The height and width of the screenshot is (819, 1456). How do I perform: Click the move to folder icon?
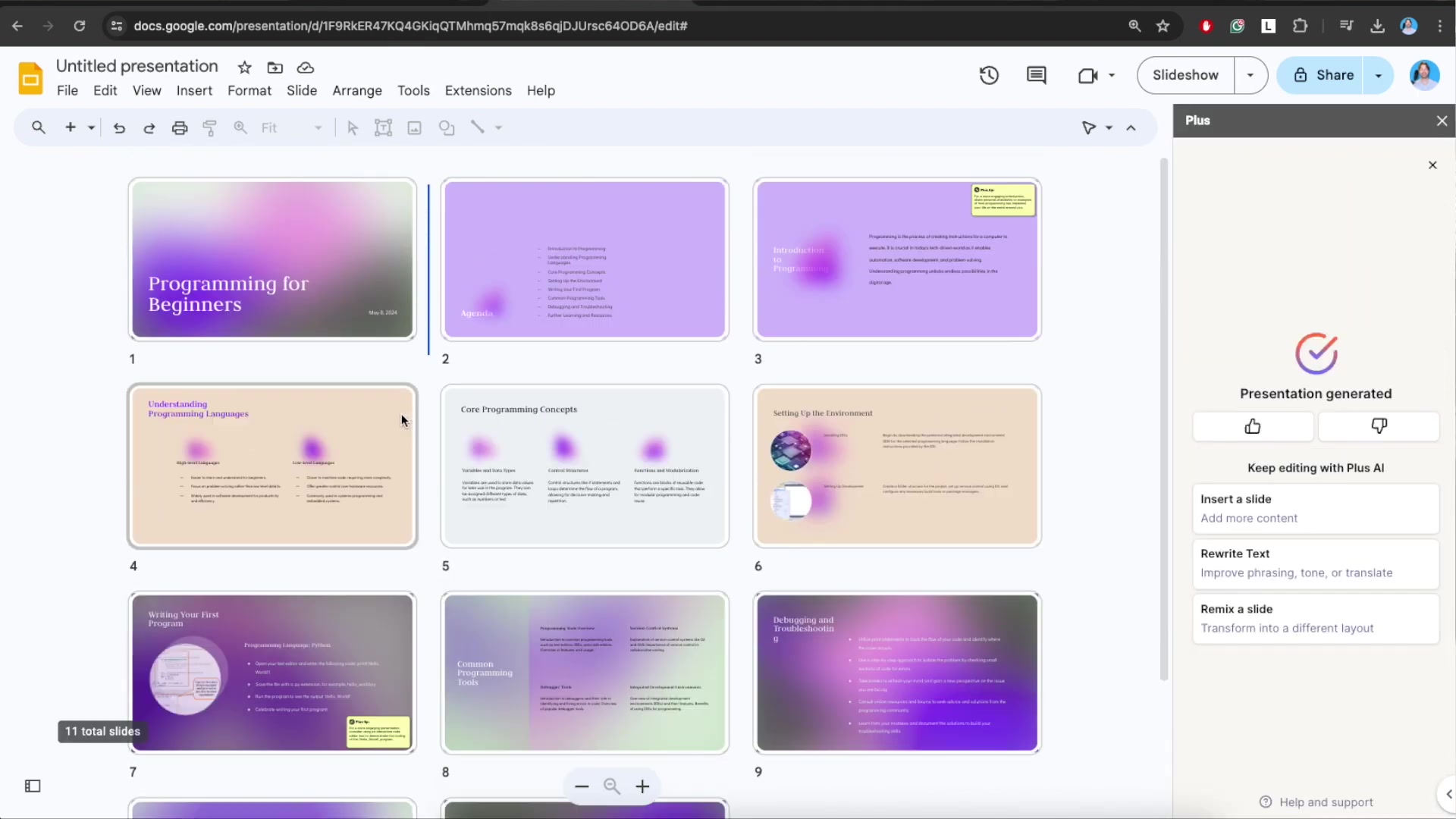point(275,67)
